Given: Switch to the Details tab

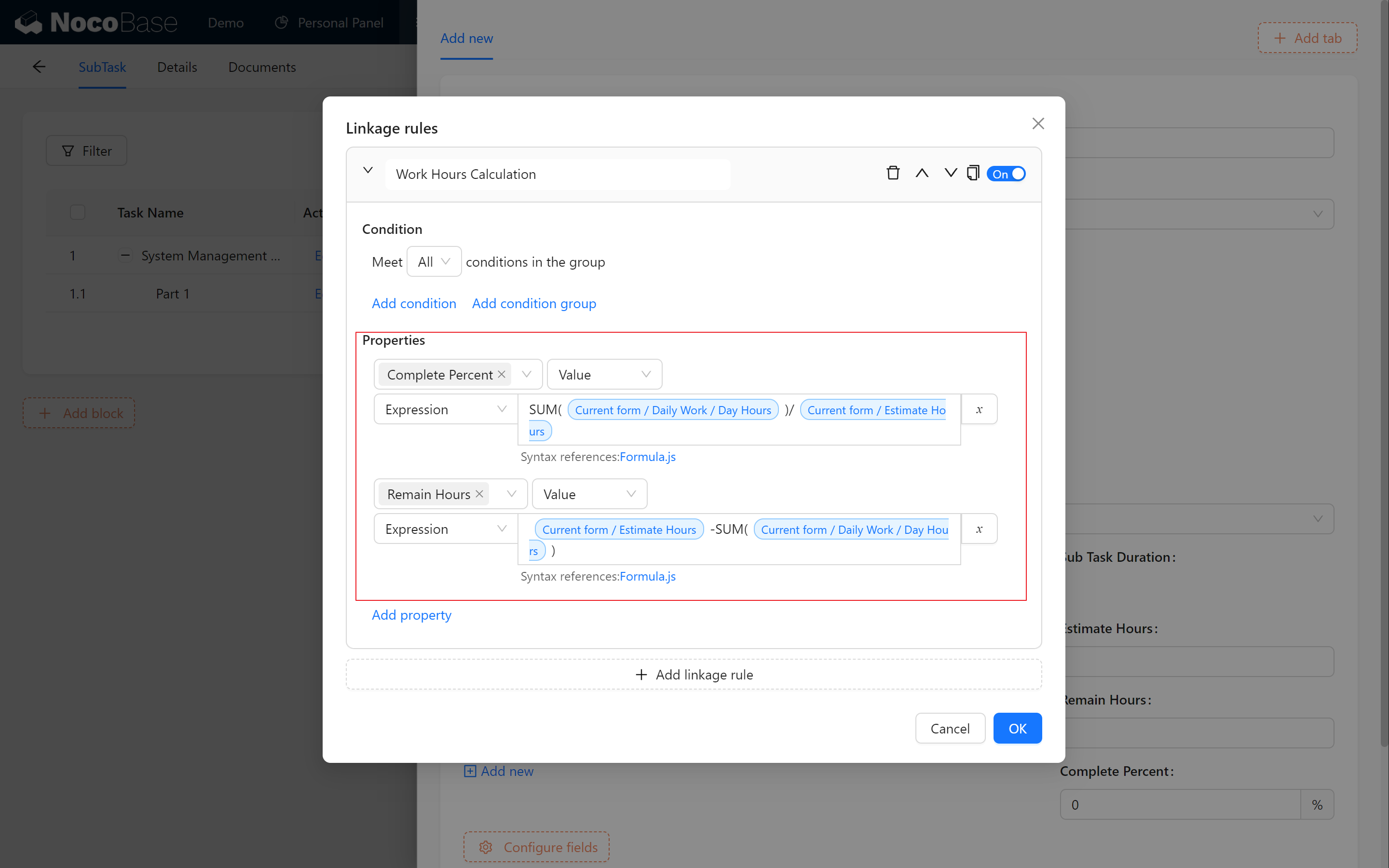Looking at the screenshot, I should (x=177, y=67).
